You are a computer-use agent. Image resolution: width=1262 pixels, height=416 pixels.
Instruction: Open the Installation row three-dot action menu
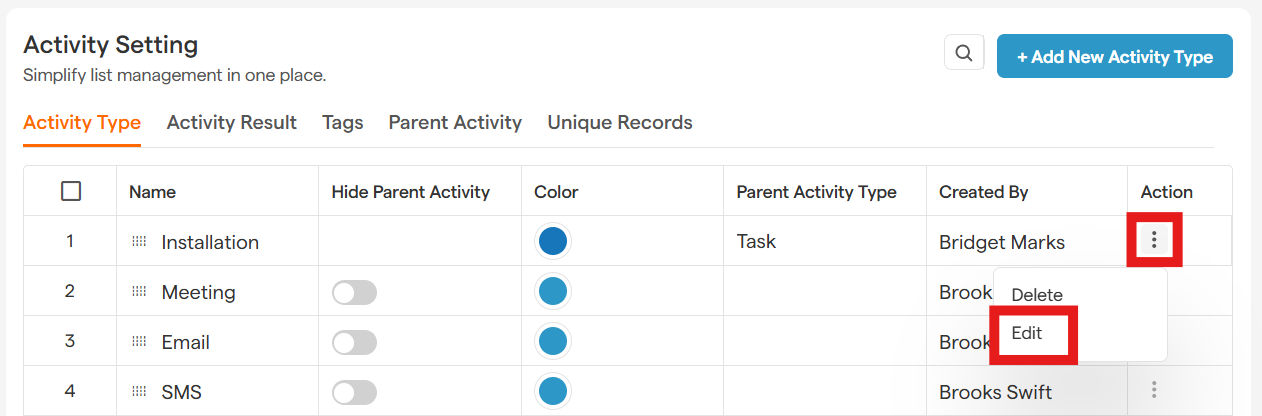(x=1154, y=240)
